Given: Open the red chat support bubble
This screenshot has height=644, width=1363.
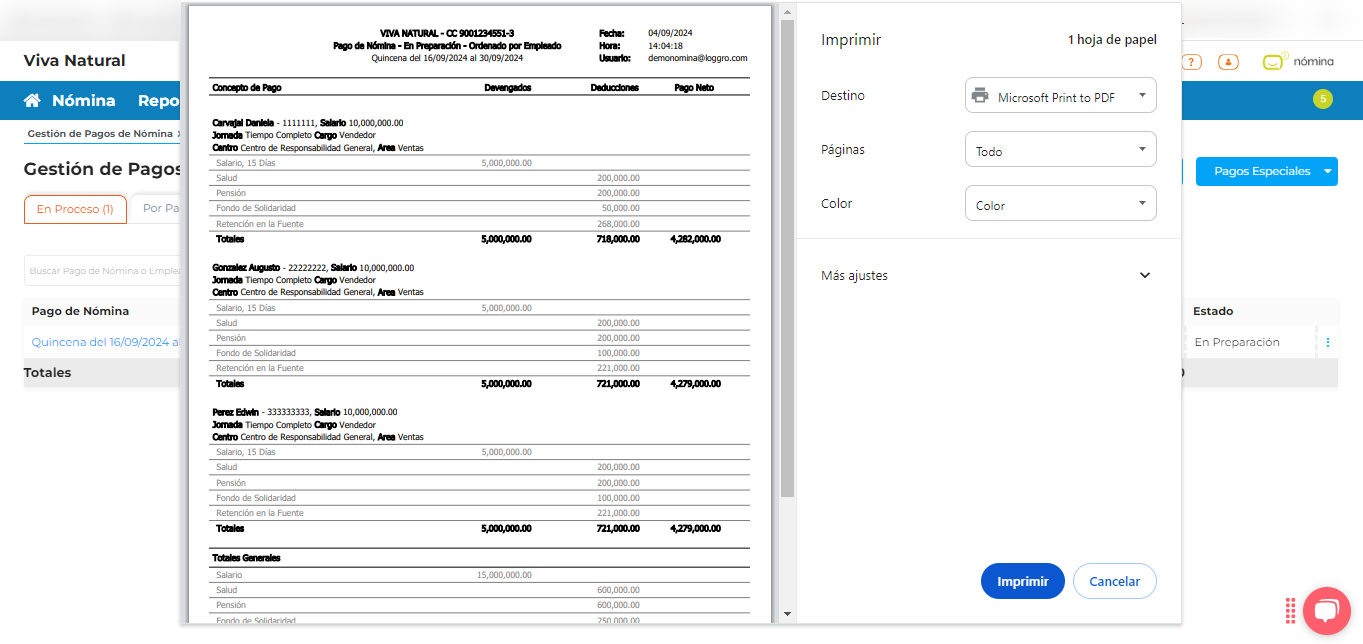Looking at the screenshot, I should click(1326, 610).
